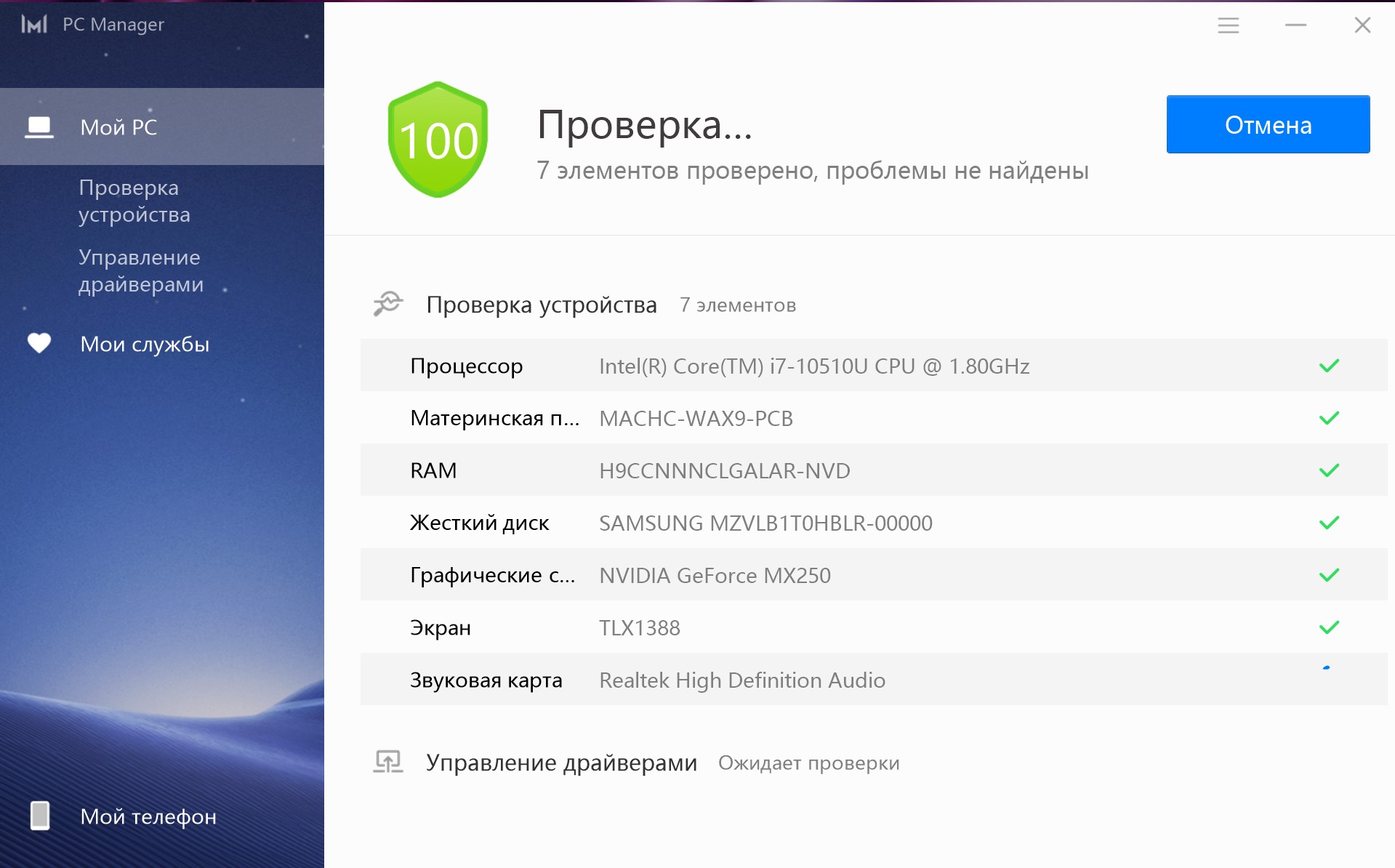The height and width of the screenshot is (868, 1395).
Task: Click the Звуковая карта row label
Action: [486, 680]
